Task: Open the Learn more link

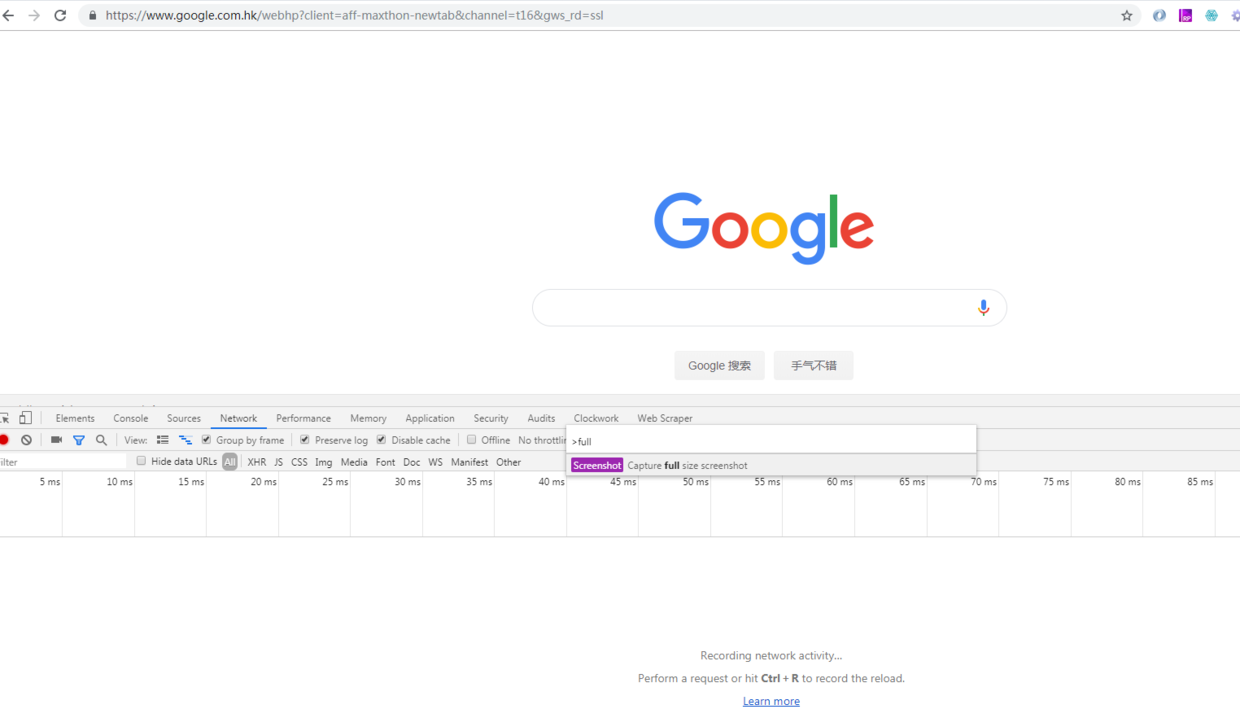Action: pos(771,701)
